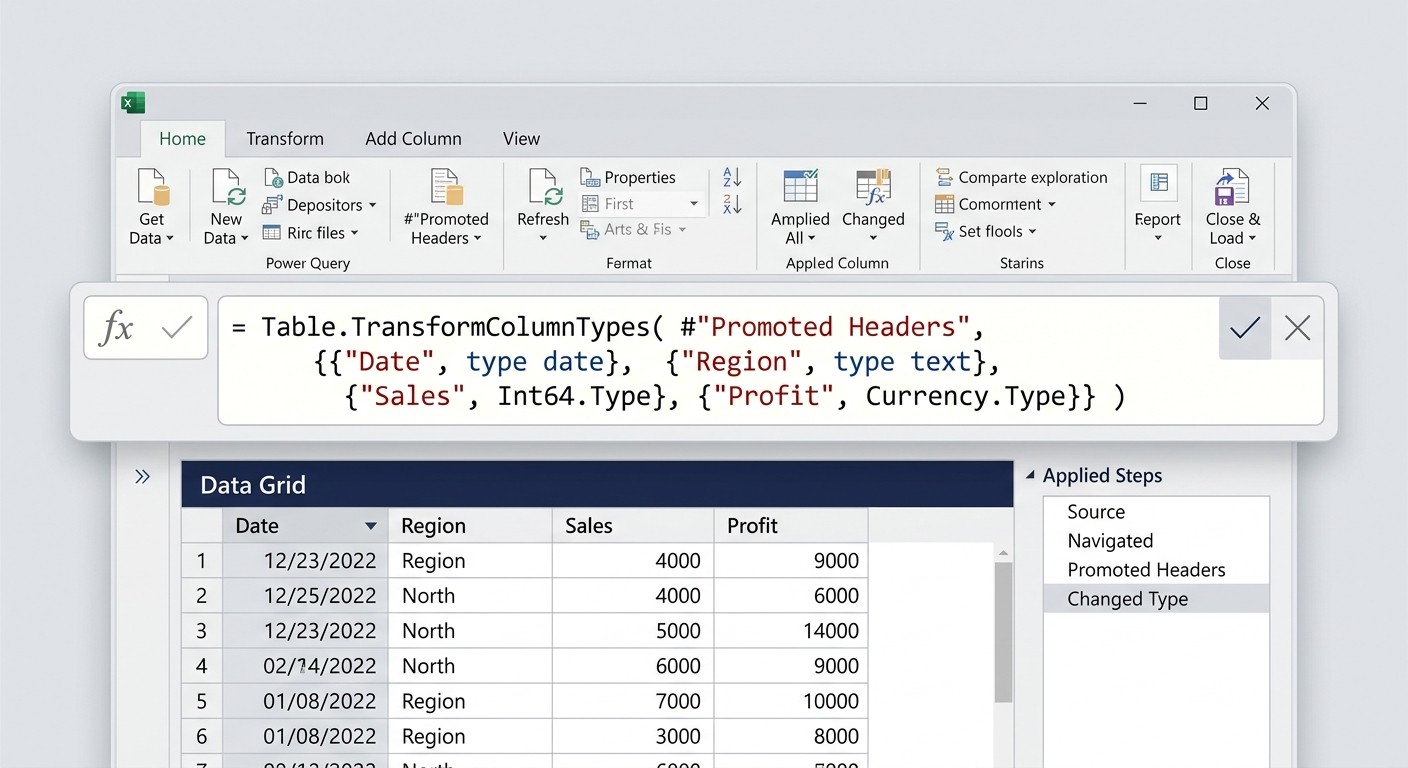This screenshot has width=1408, height=768.
Task: Switch to the Home tab
Action: (x=182, y=139)
